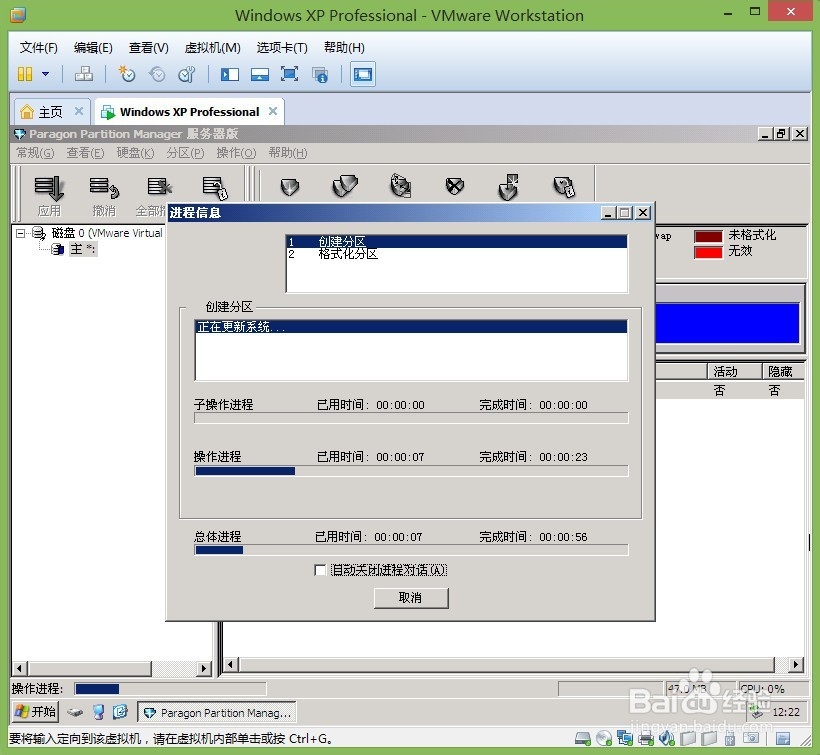Click the 撤消 undo icon in Paragon toolbar

coord(104,196)
